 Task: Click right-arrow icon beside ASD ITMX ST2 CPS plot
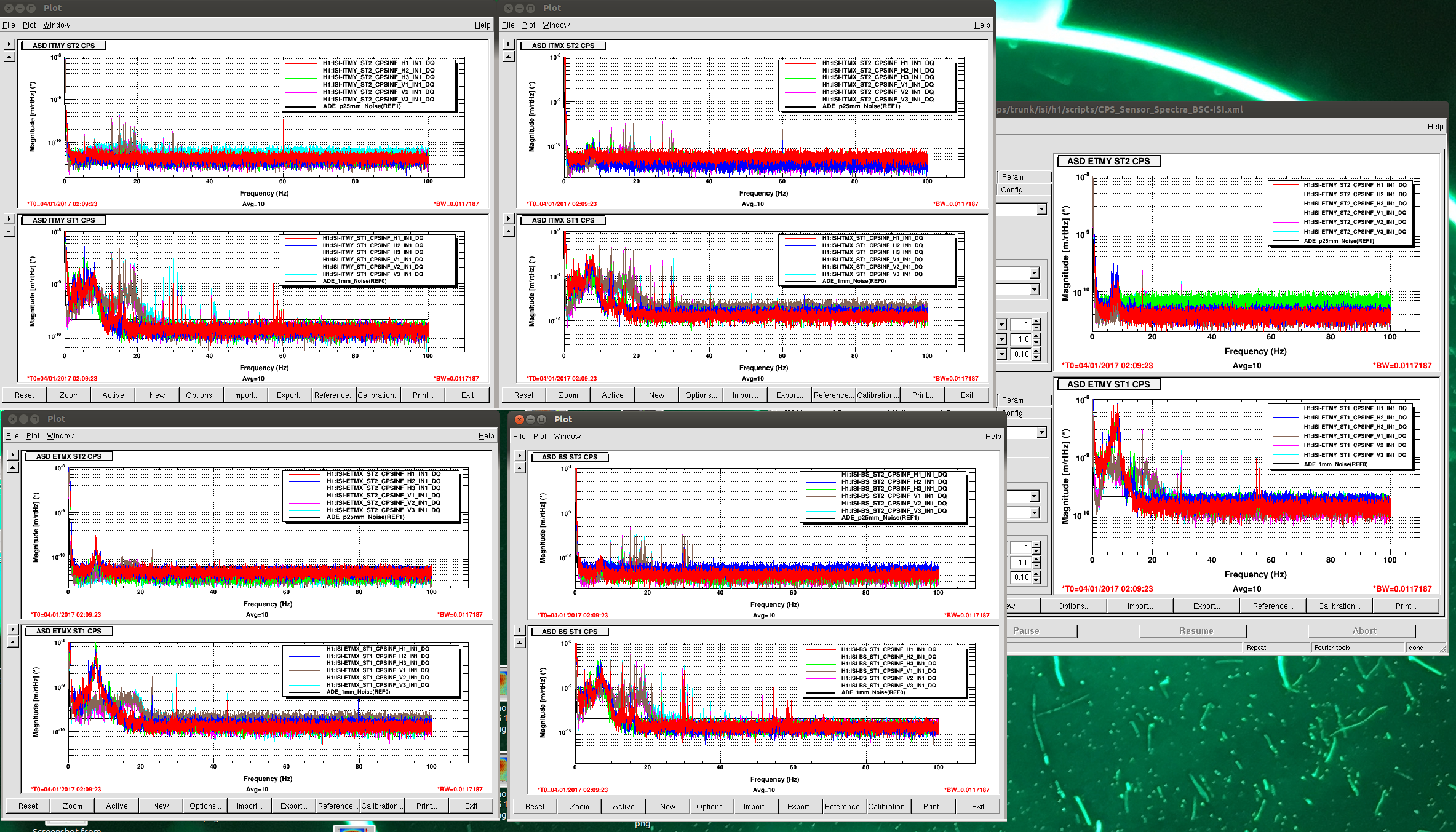pyautogui.click(x=508, y=44)
